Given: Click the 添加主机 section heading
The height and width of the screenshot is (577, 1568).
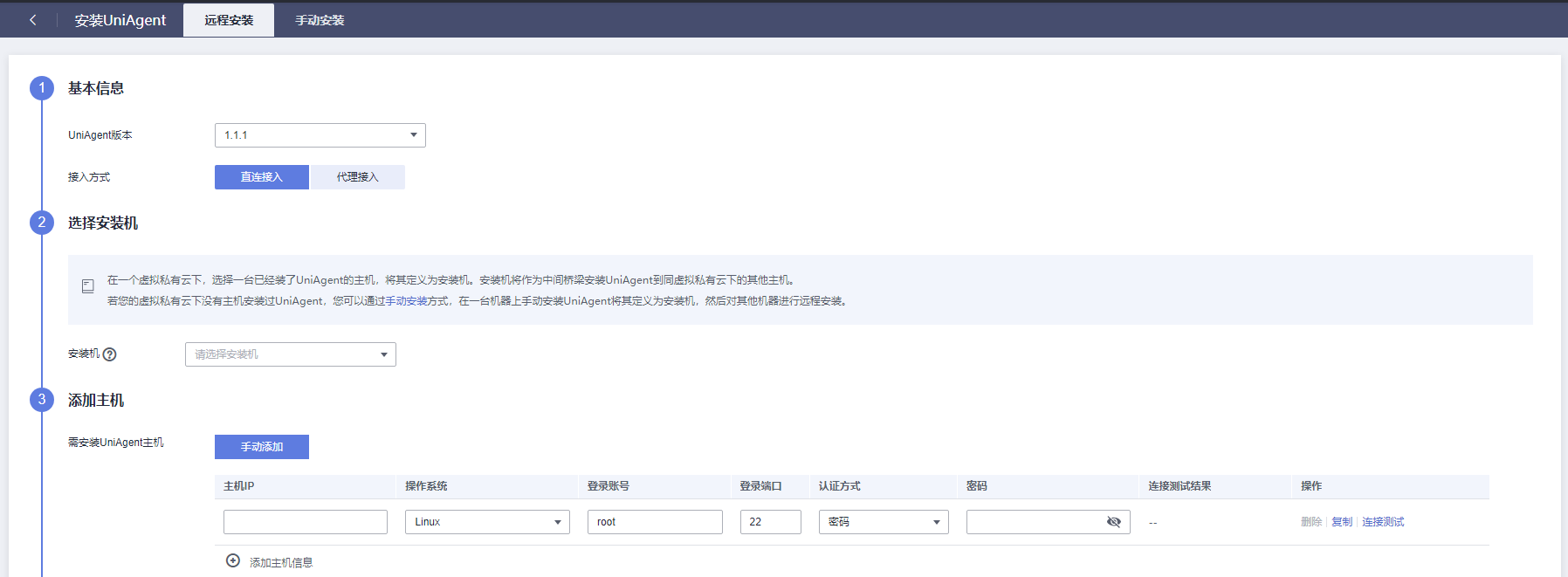Looking at the screenshot, I should click(96, 400).
